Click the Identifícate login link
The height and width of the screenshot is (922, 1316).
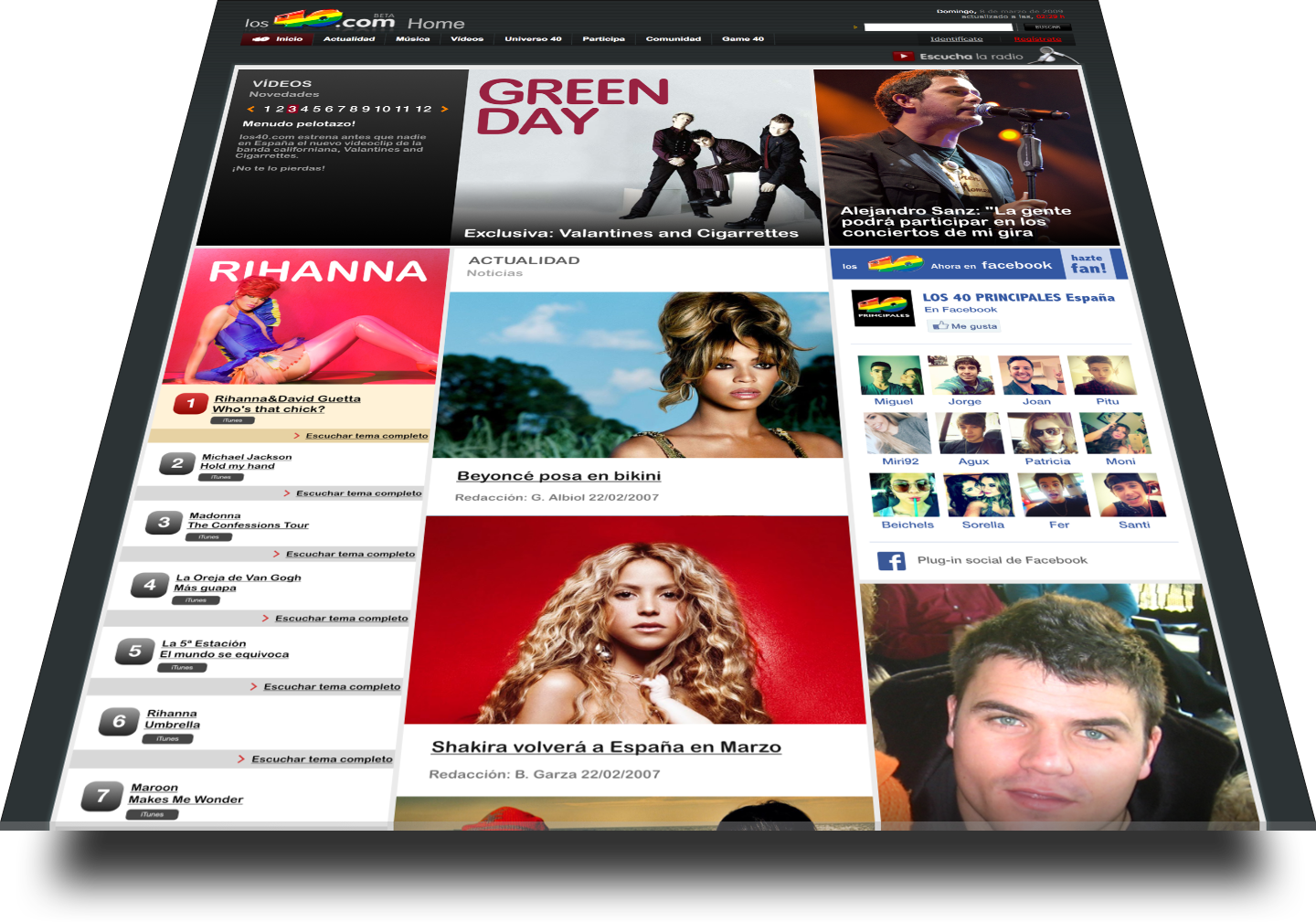tap(956, 39)
